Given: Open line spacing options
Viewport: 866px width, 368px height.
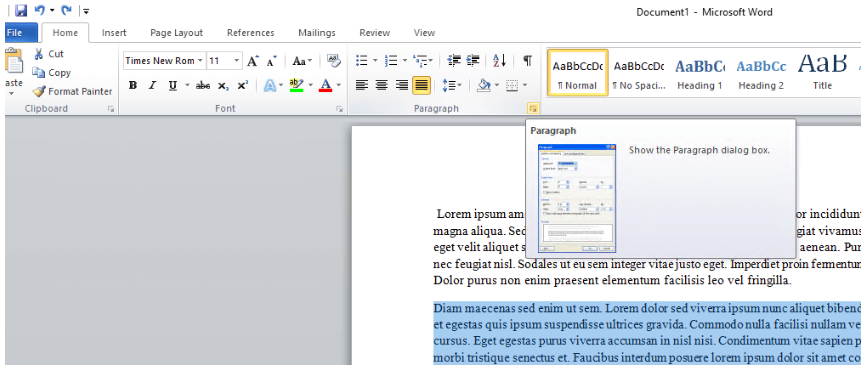Looking at the screenshot, I should pos(452,86).
